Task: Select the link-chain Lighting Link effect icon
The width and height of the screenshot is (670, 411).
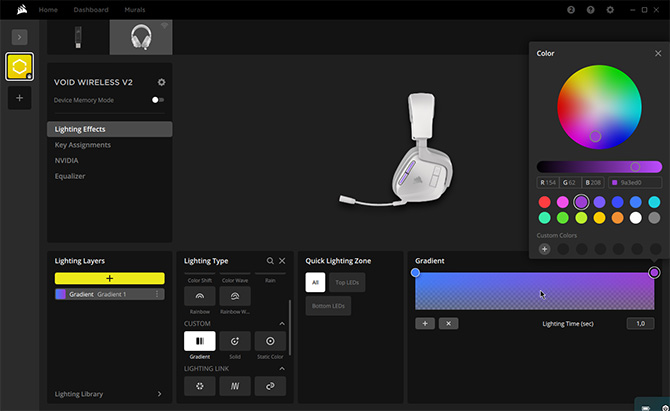Action: pos(270,386)
